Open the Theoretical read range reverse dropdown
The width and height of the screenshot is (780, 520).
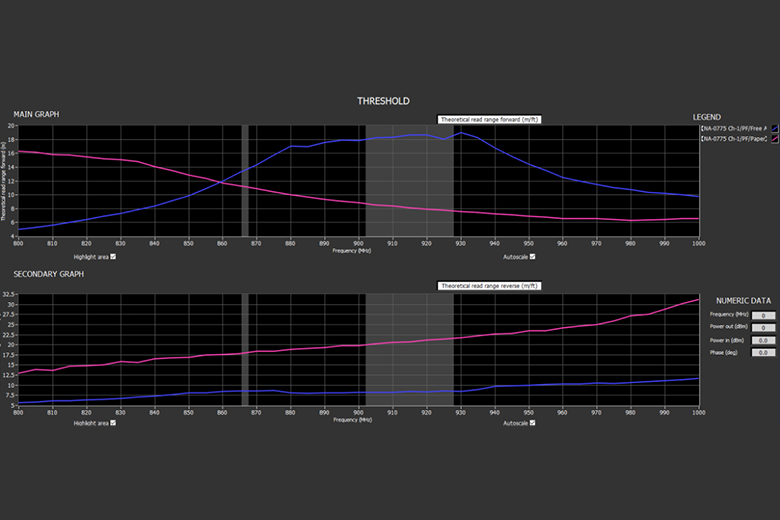tap(489, 286)
